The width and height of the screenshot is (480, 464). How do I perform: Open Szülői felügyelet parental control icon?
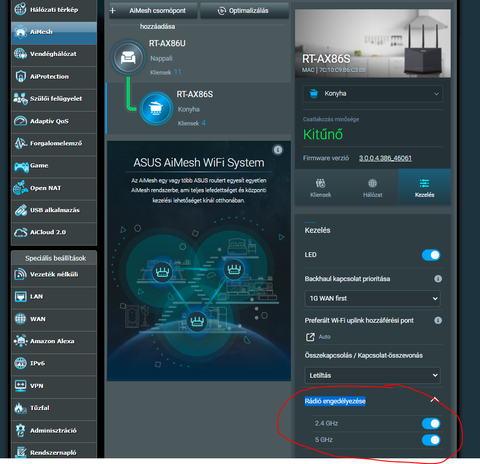point(20,99)
